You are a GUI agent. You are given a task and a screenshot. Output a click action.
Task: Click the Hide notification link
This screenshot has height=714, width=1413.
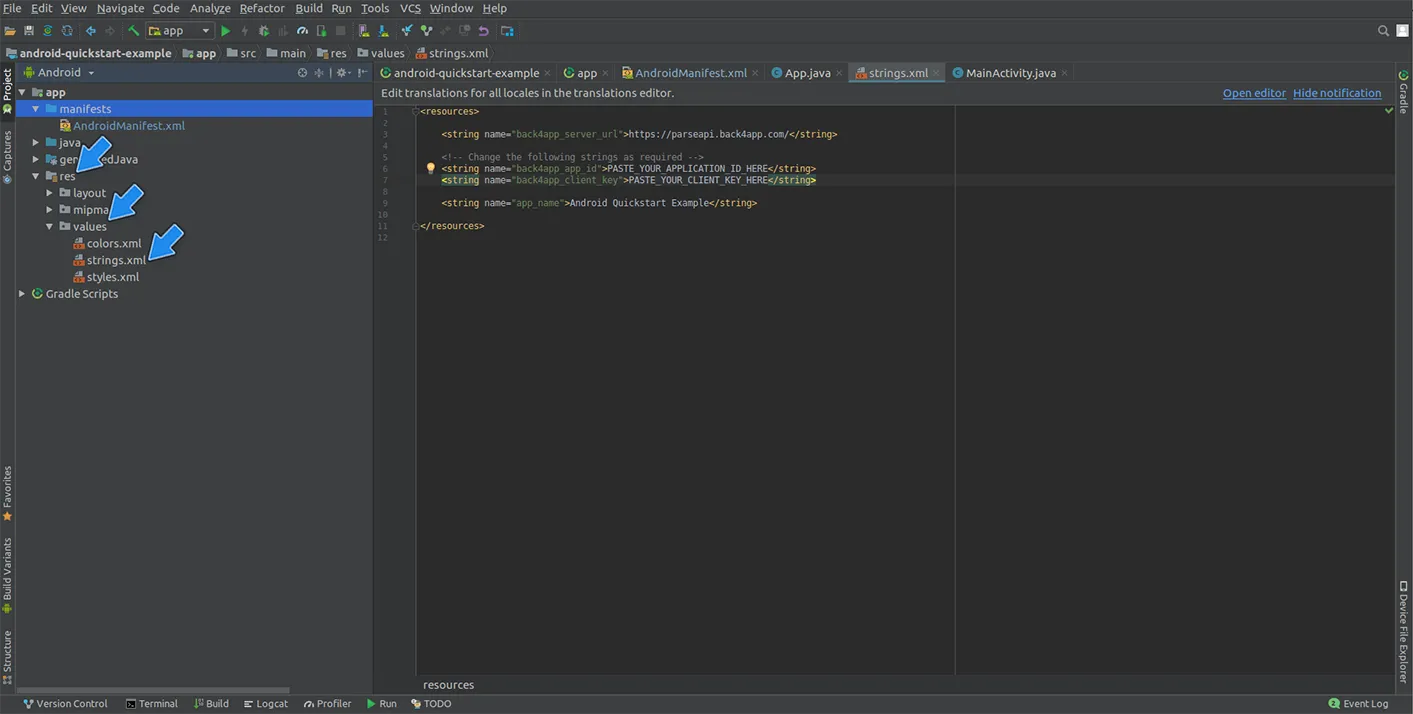pyautogui.click(x=1337, y=93)
